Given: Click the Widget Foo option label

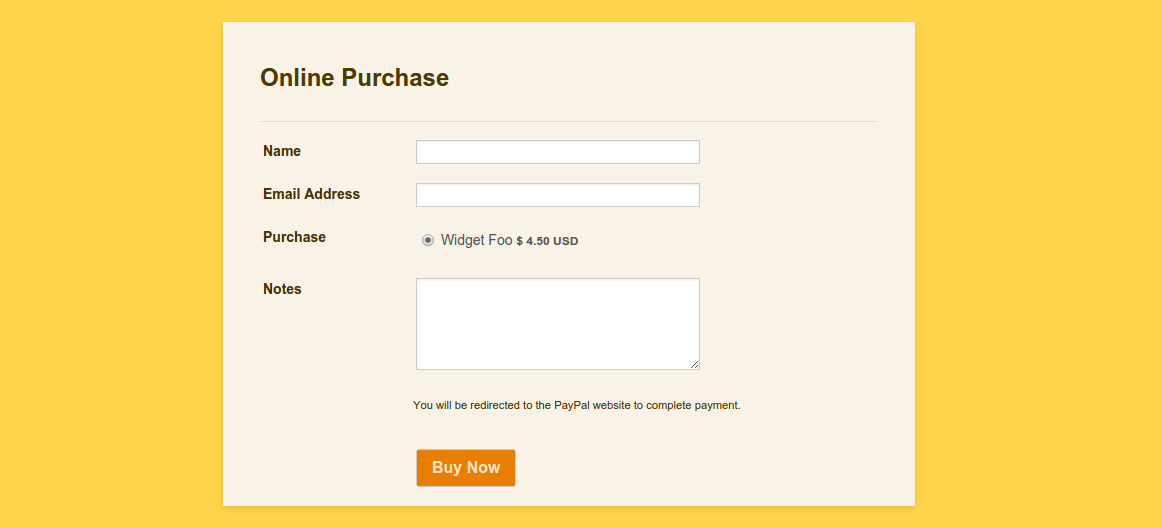Looking at the screenshot, I should tap(477, 240).
